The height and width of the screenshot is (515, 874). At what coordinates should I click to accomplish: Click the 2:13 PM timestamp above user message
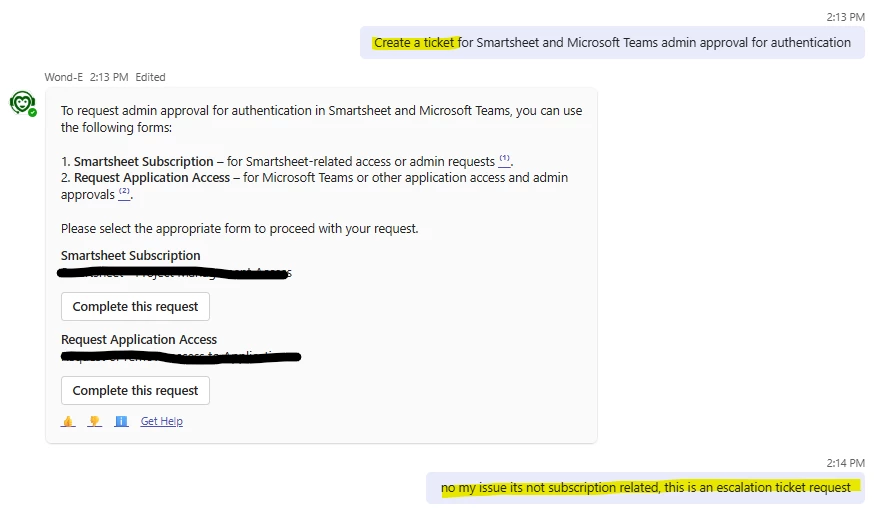[845, 17]
